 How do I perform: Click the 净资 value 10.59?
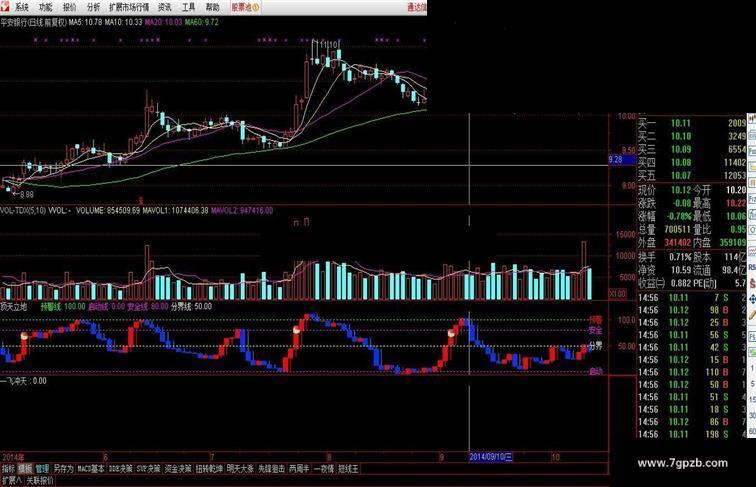click(x=681, y=270)
